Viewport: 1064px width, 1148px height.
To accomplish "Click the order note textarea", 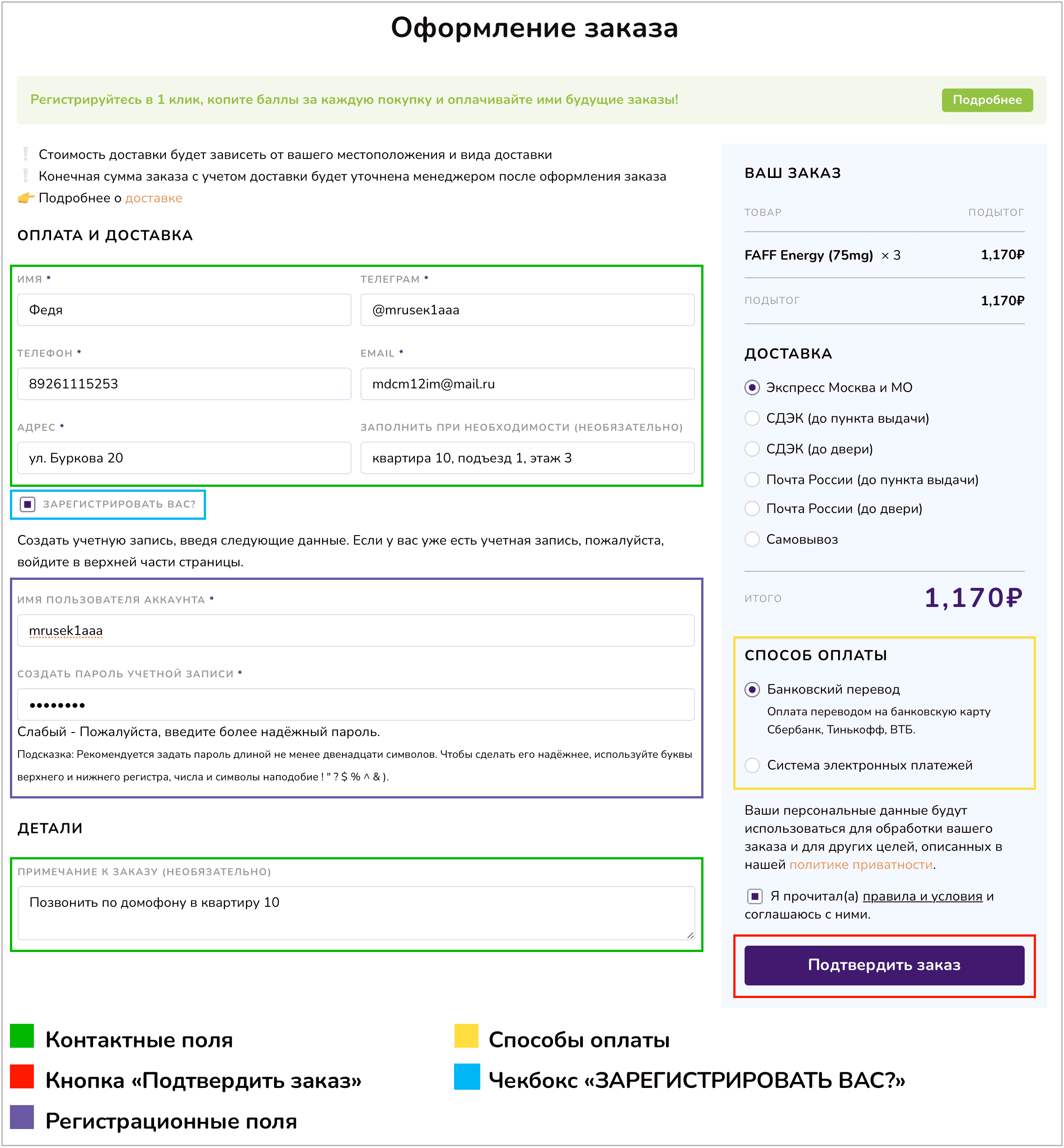I will coord(355,913).
